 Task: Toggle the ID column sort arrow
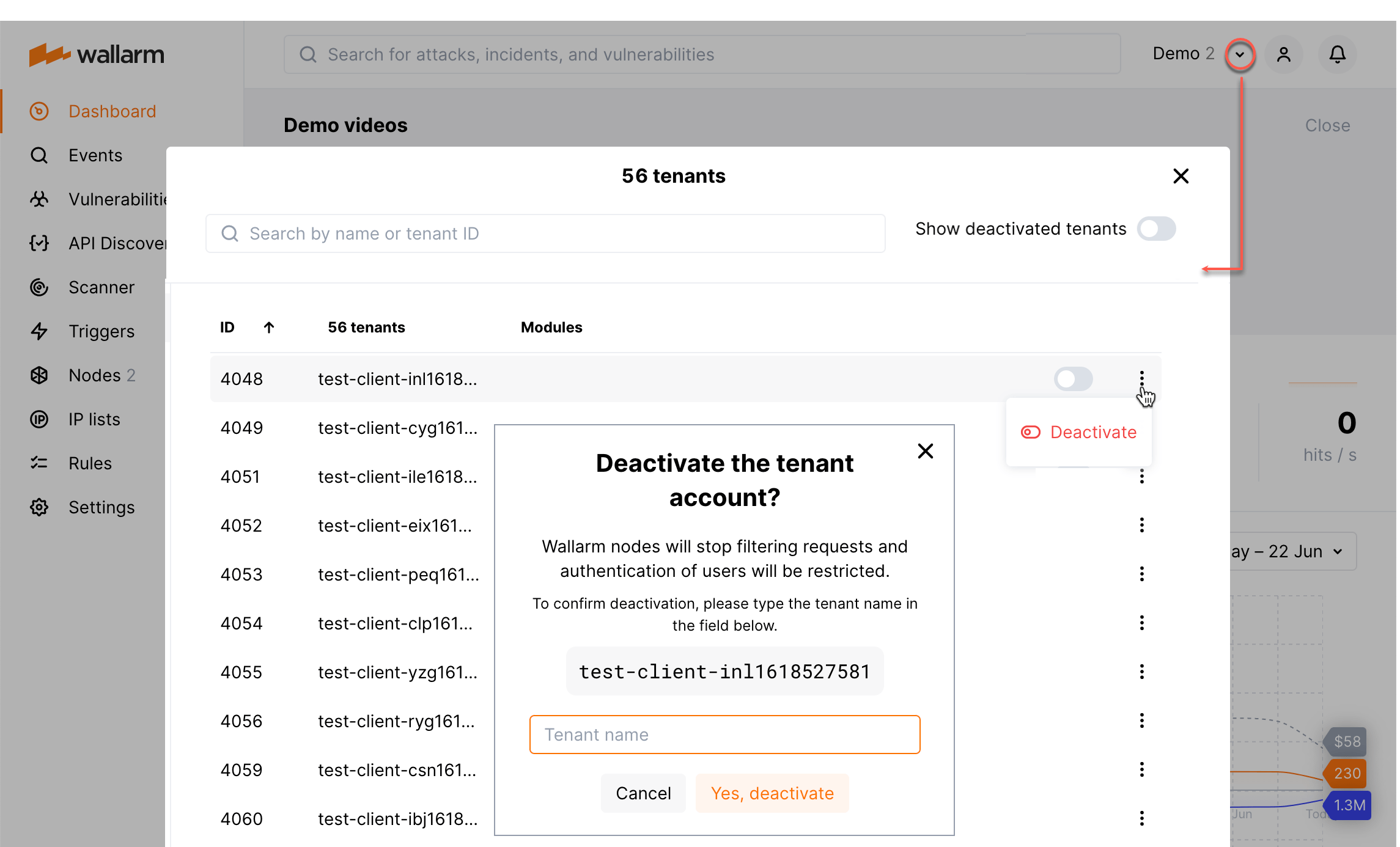pos(269,327)
